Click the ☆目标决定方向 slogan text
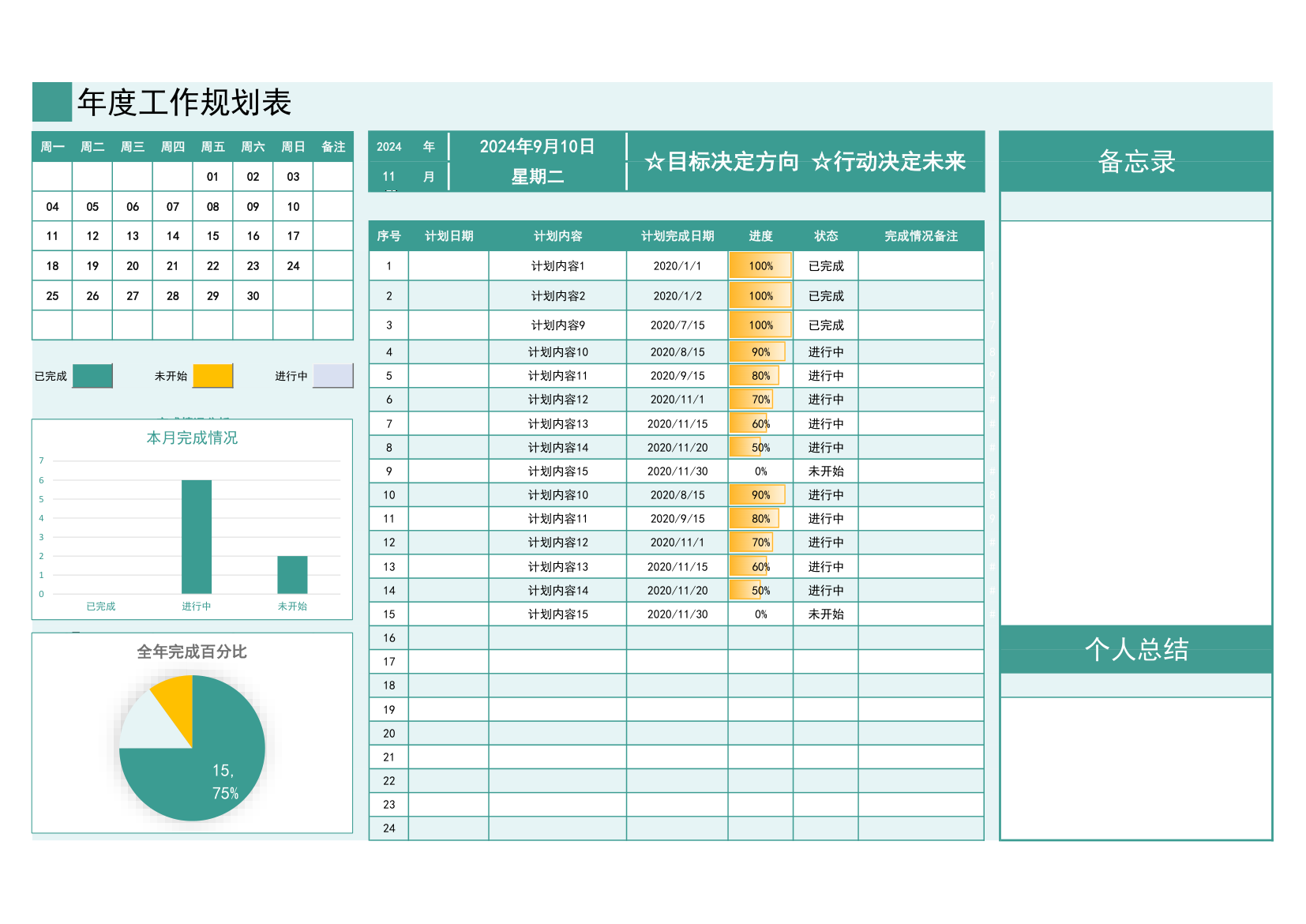 point(722,162)
